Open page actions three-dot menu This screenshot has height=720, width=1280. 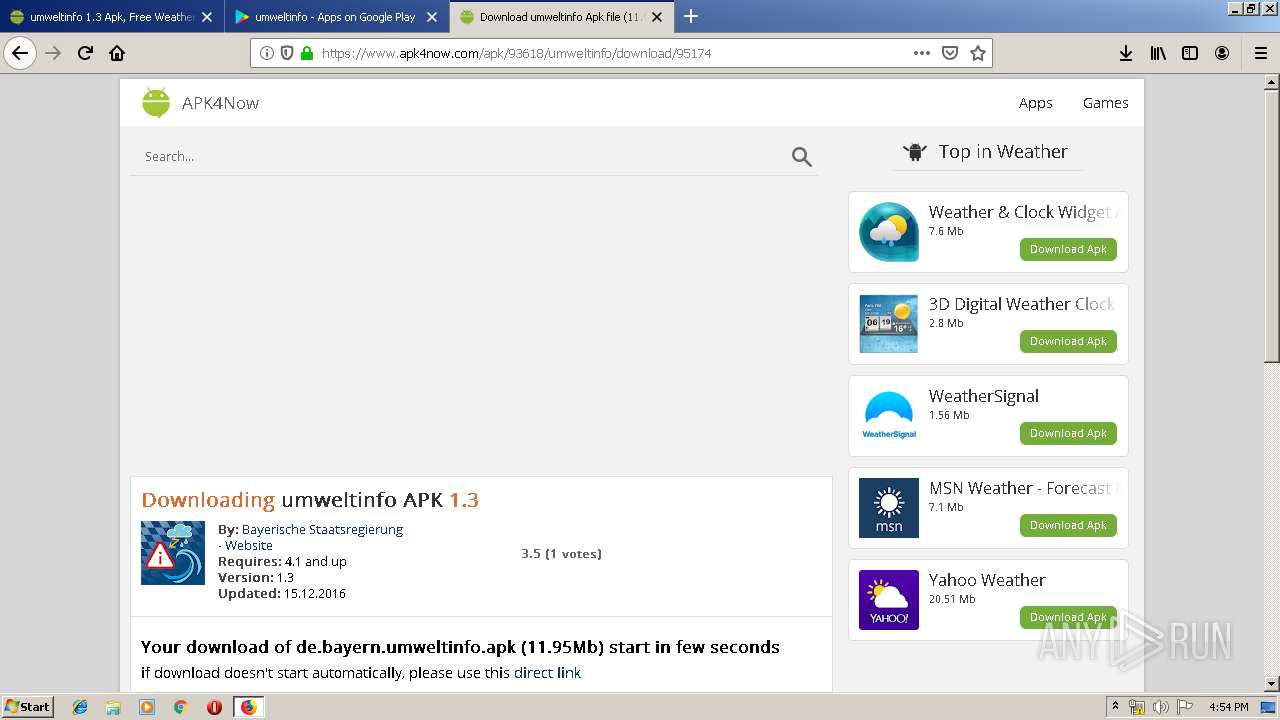tap(922, 53)
